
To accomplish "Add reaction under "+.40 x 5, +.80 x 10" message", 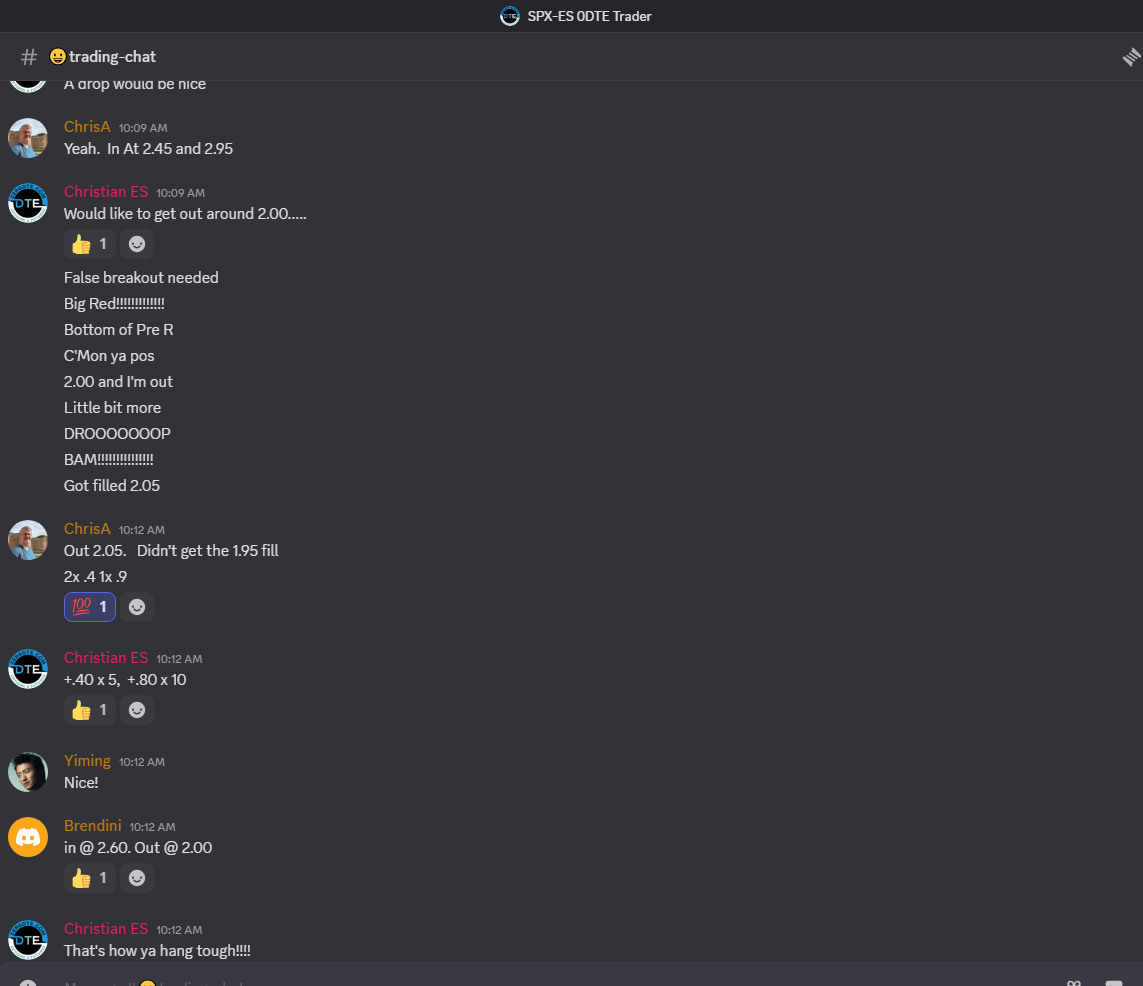I will pos(137,710).
